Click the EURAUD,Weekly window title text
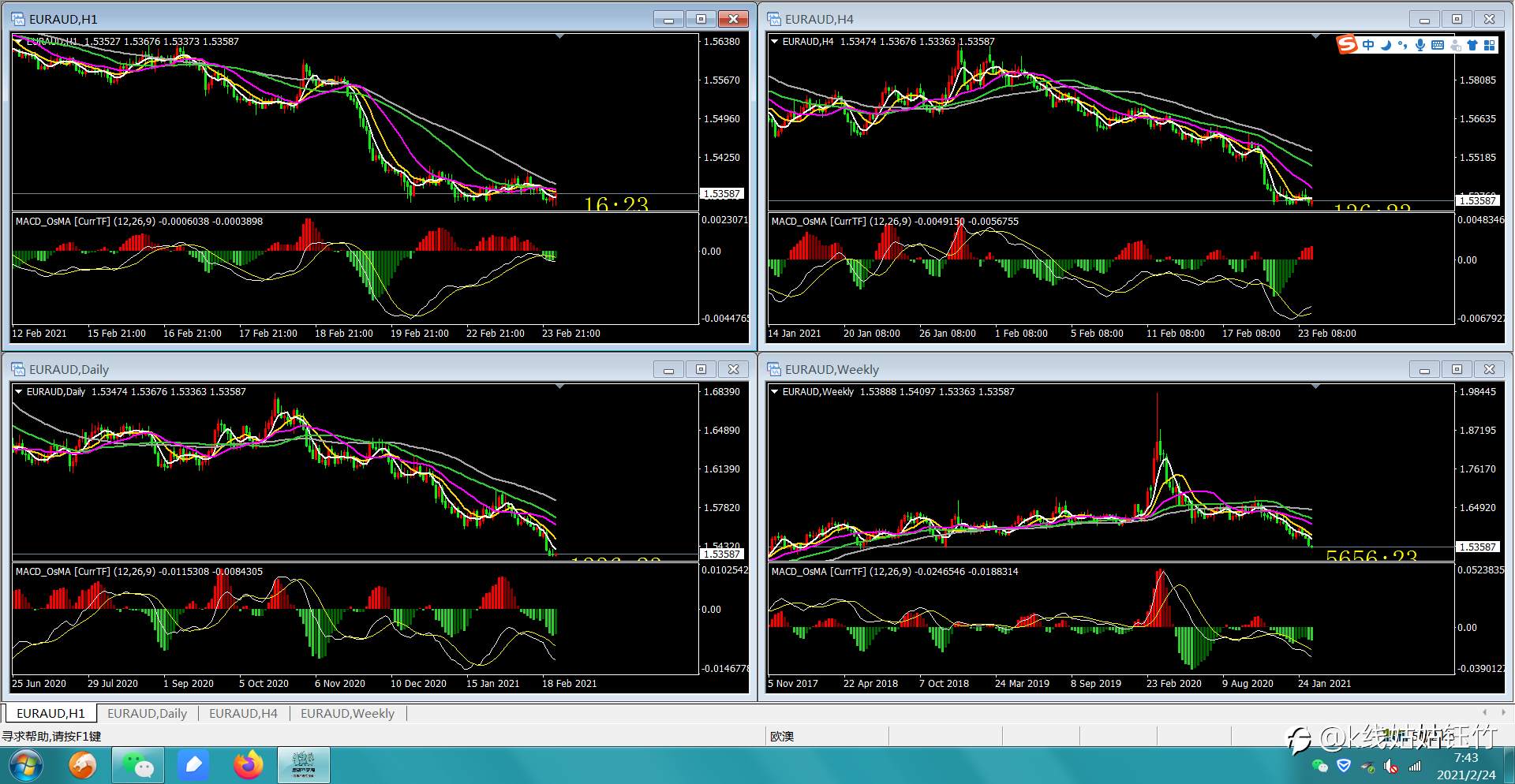This screenshot has height=784, width=1515. 832,369
